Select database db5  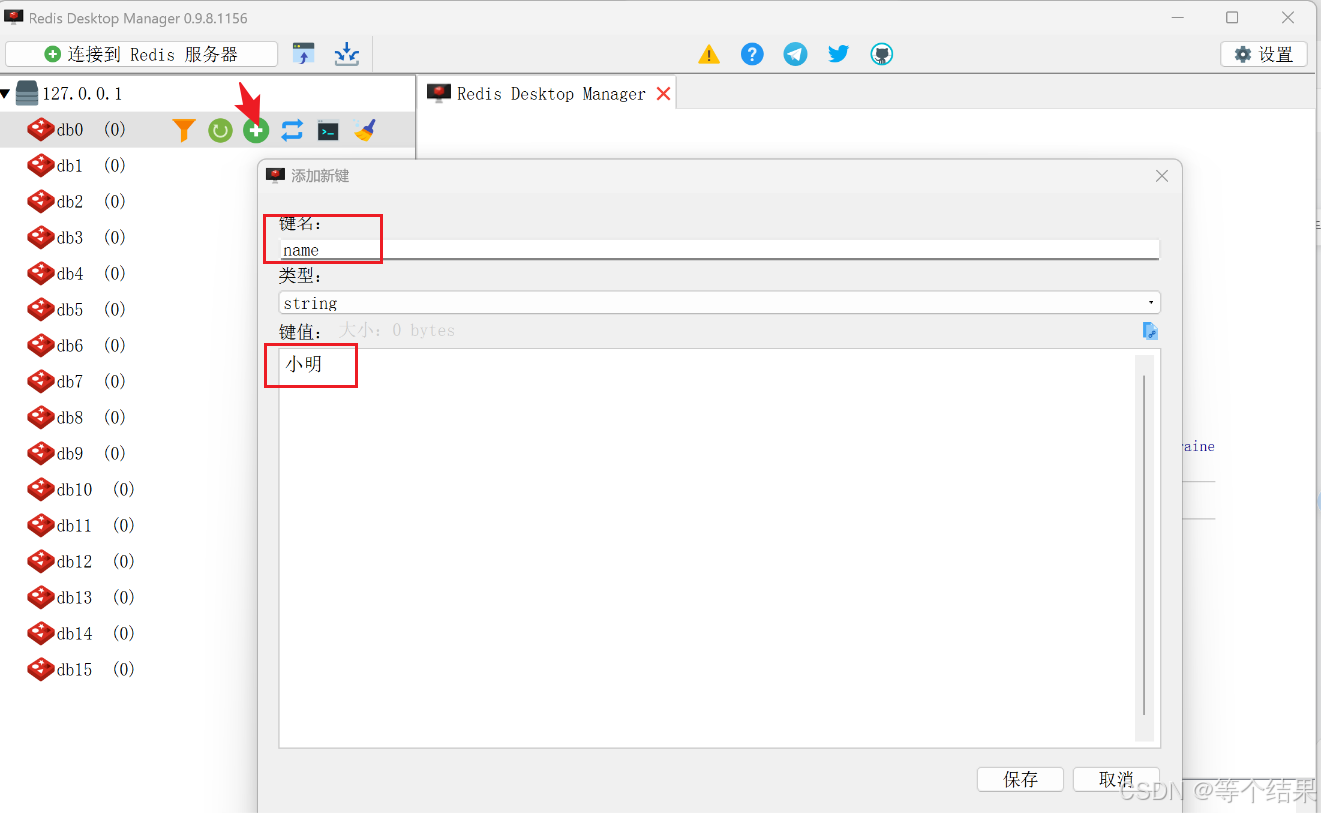[x=76, y=310]
